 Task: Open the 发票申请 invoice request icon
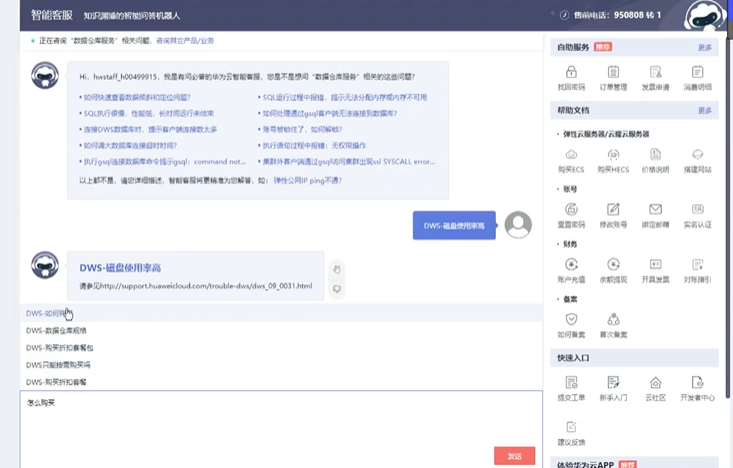[x=655, y=72]
